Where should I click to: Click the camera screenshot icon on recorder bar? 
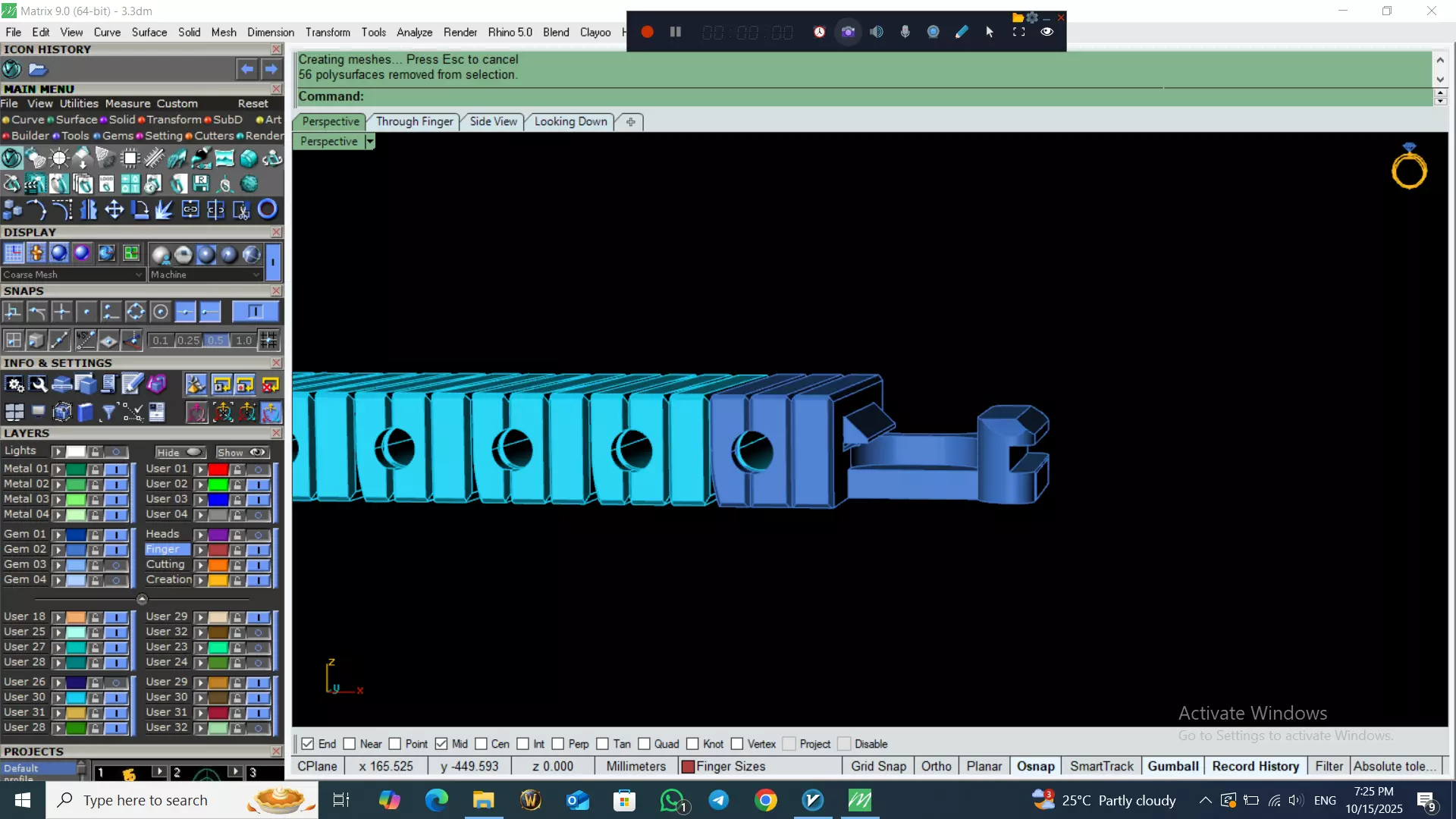click(x=848, y=32)
